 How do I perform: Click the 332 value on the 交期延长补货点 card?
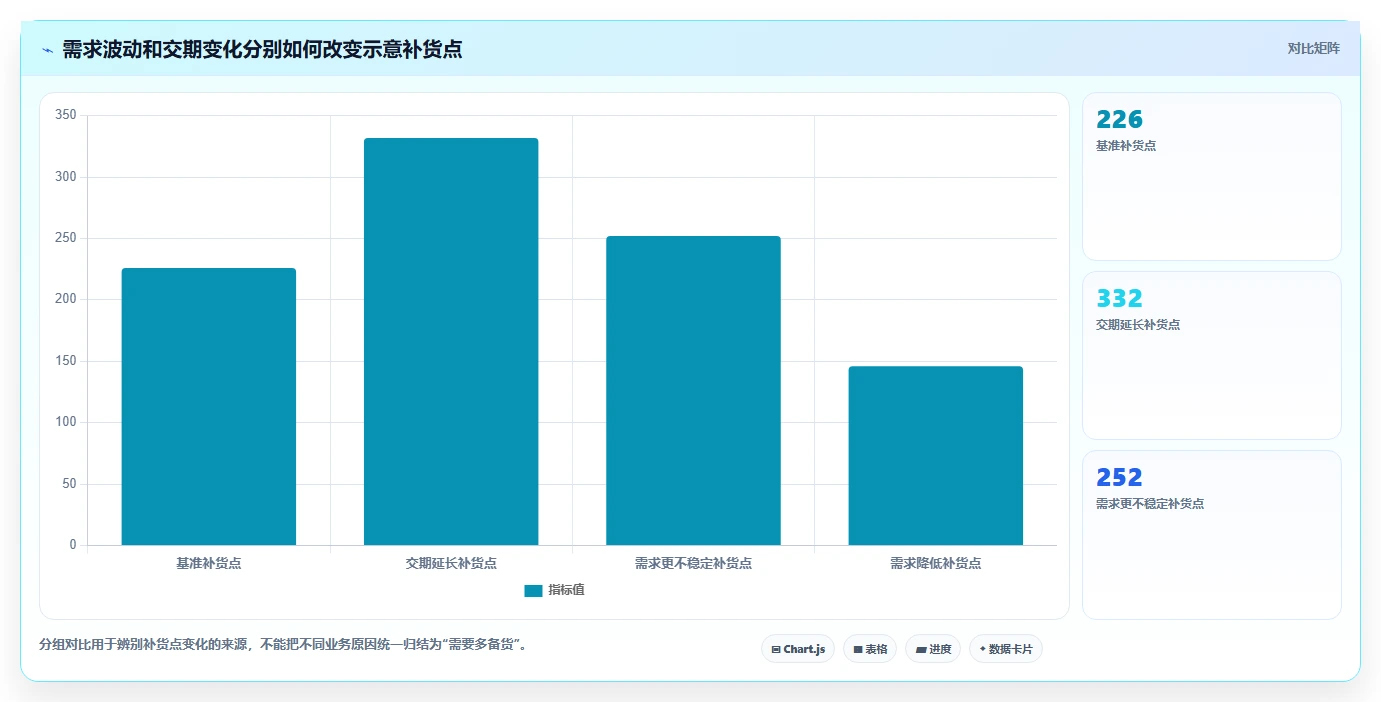pos(1119,299)
